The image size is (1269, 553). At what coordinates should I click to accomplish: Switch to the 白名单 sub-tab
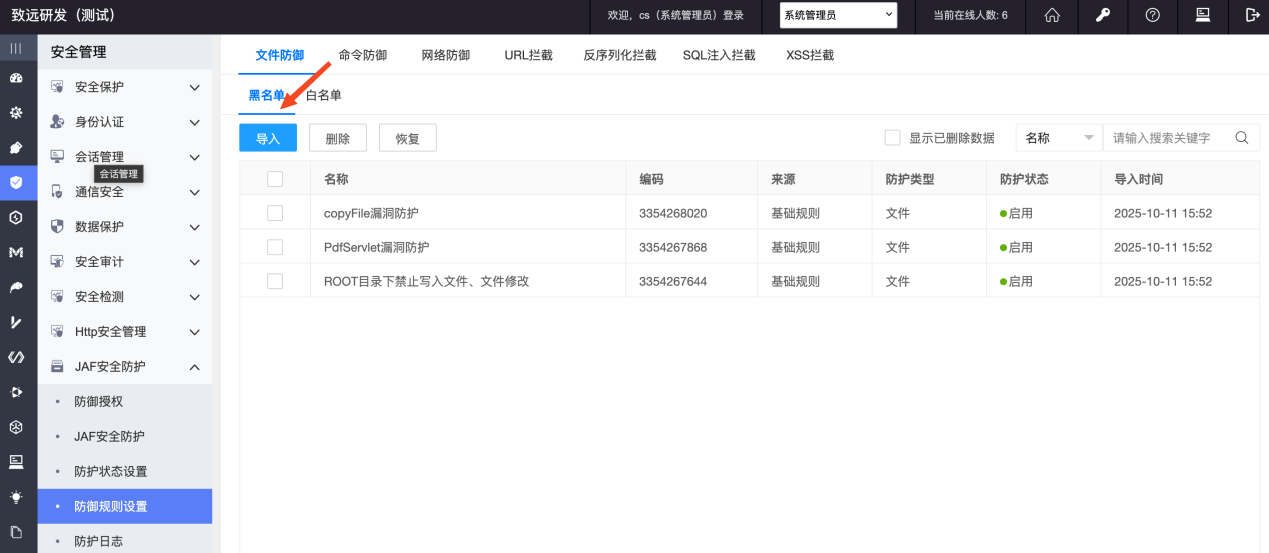point(324,95)
